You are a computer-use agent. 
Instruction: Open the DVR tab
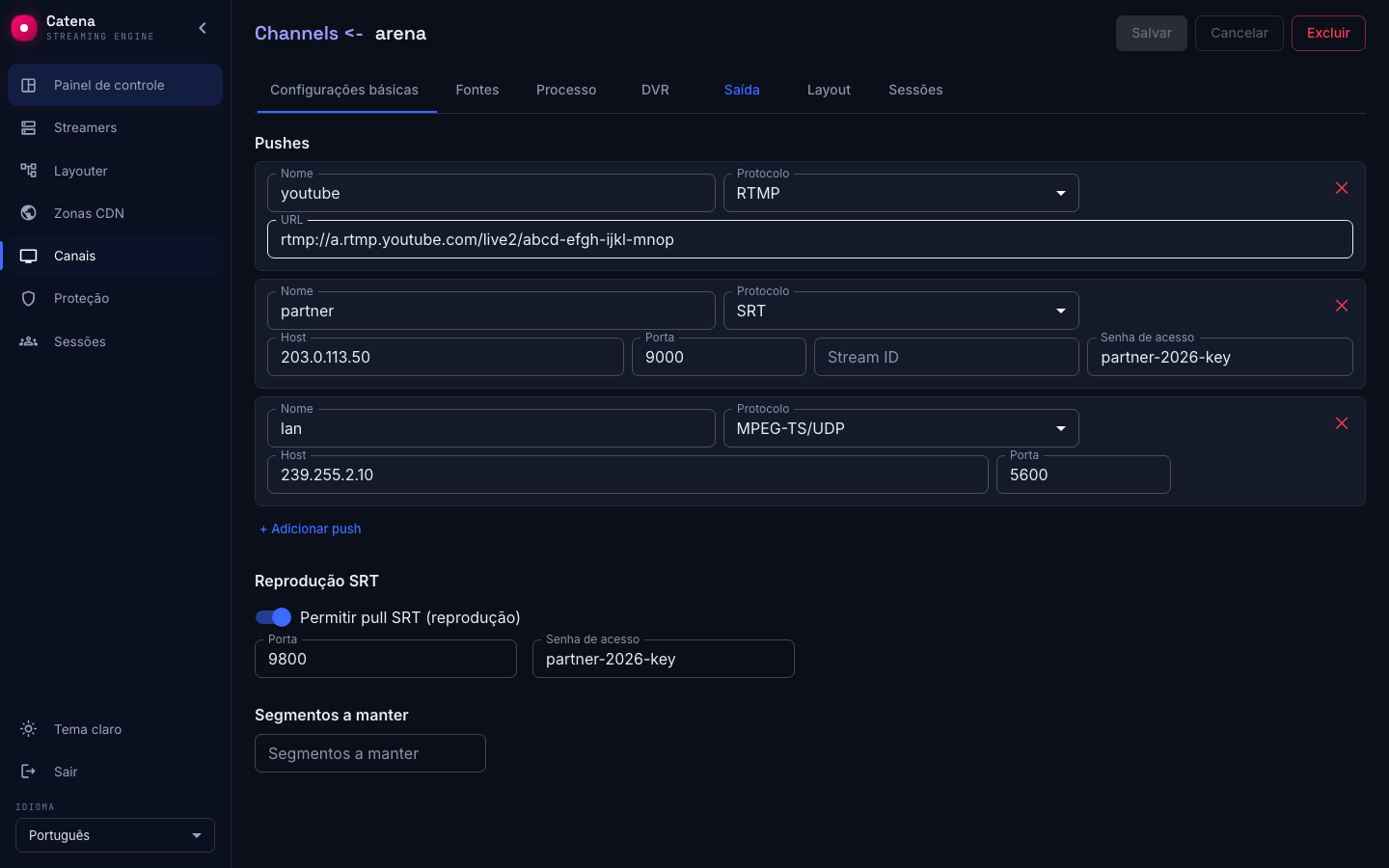pos(655,90)
